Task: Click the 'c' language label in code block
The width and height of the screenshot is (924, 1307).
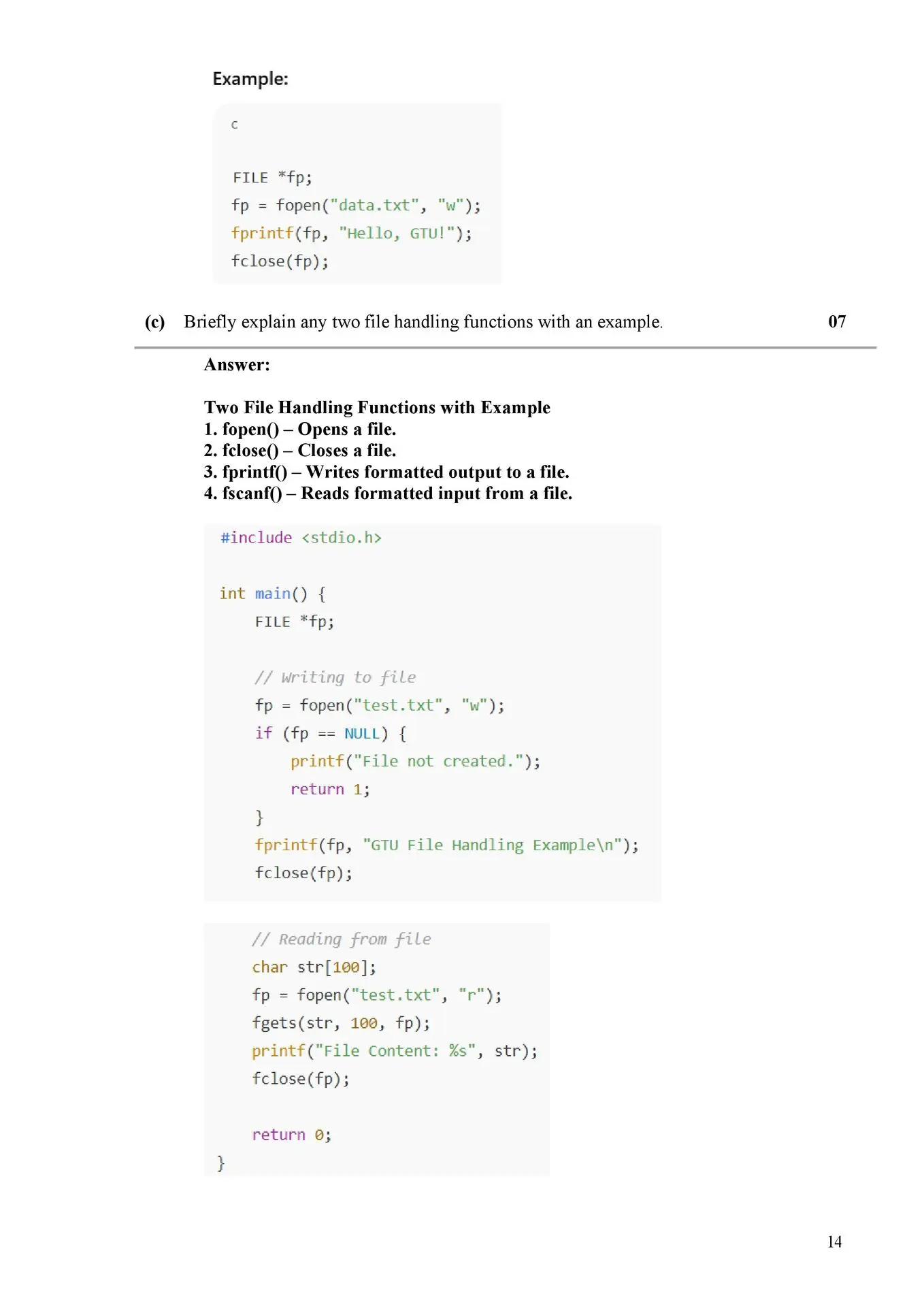Action: tap(235, 125)
